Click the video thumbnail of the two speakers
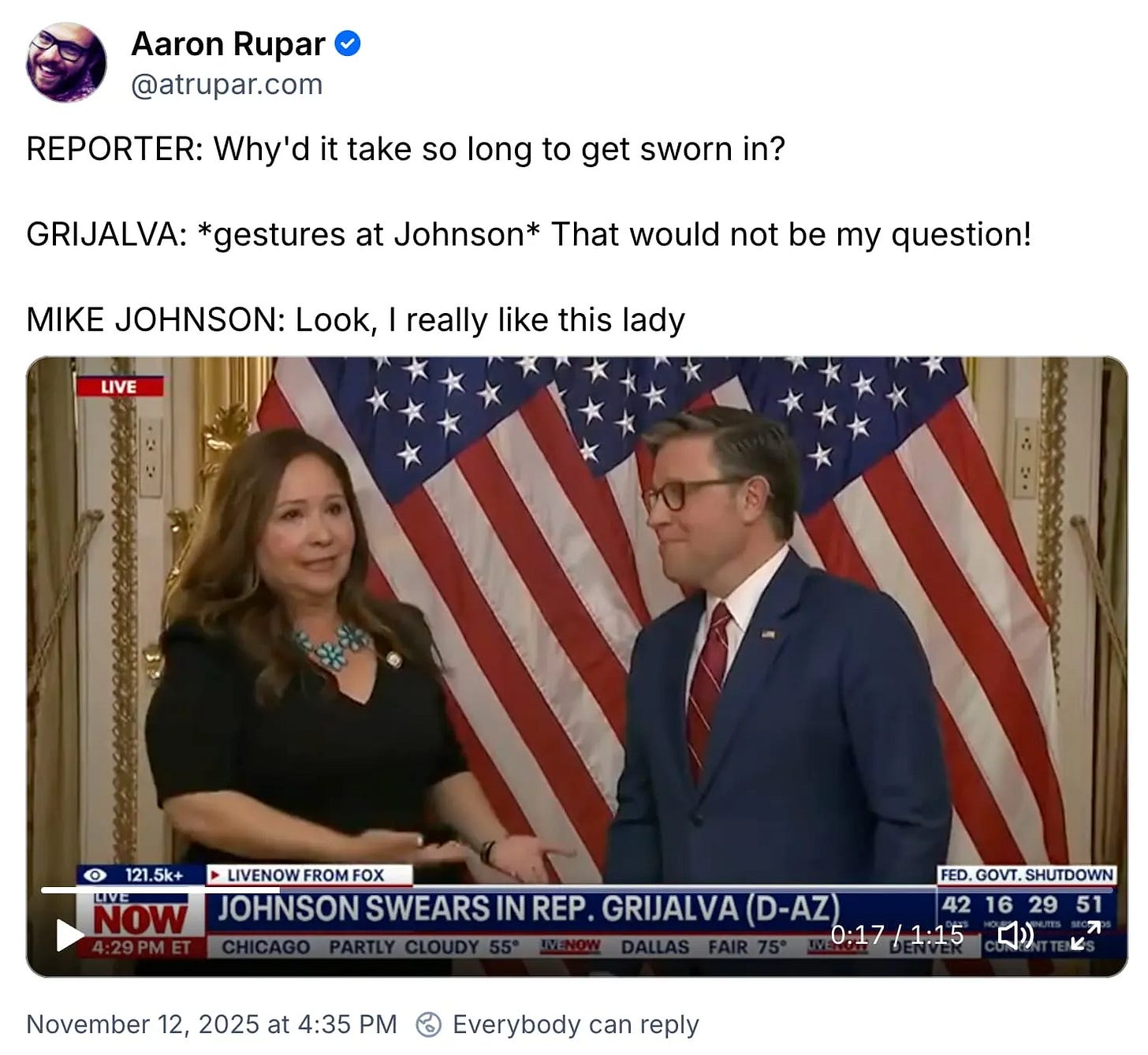The width and height of the screenshot is (1148, 1055). pos(577,623)
